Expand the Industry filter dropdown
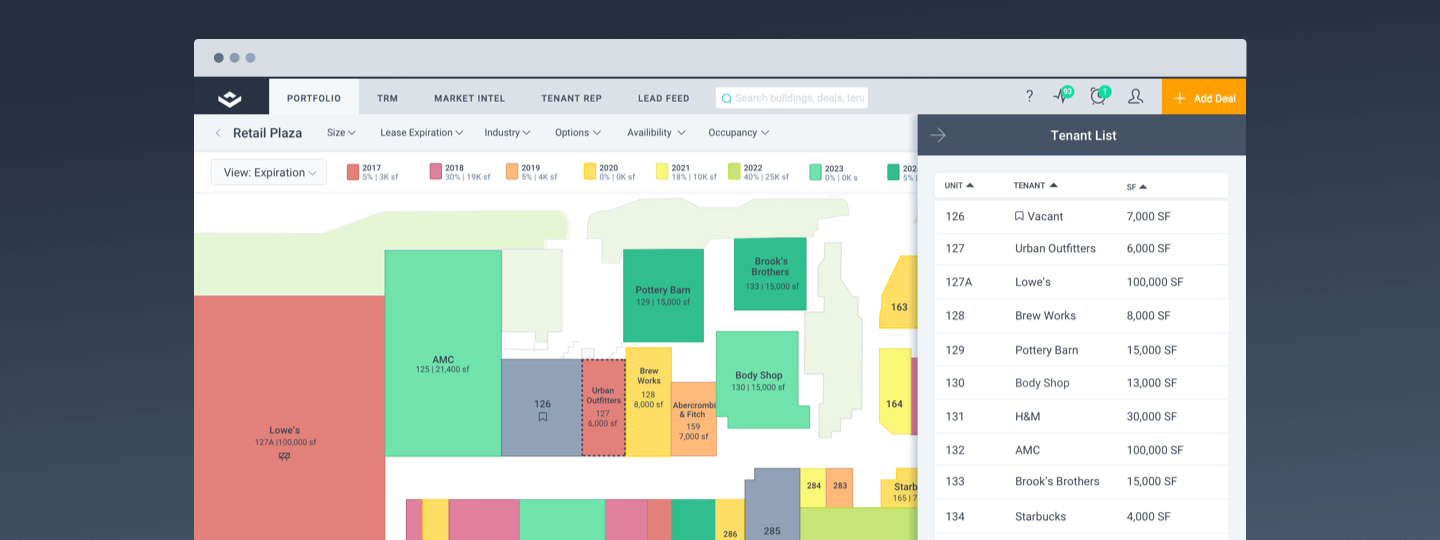 pos(508,133)
